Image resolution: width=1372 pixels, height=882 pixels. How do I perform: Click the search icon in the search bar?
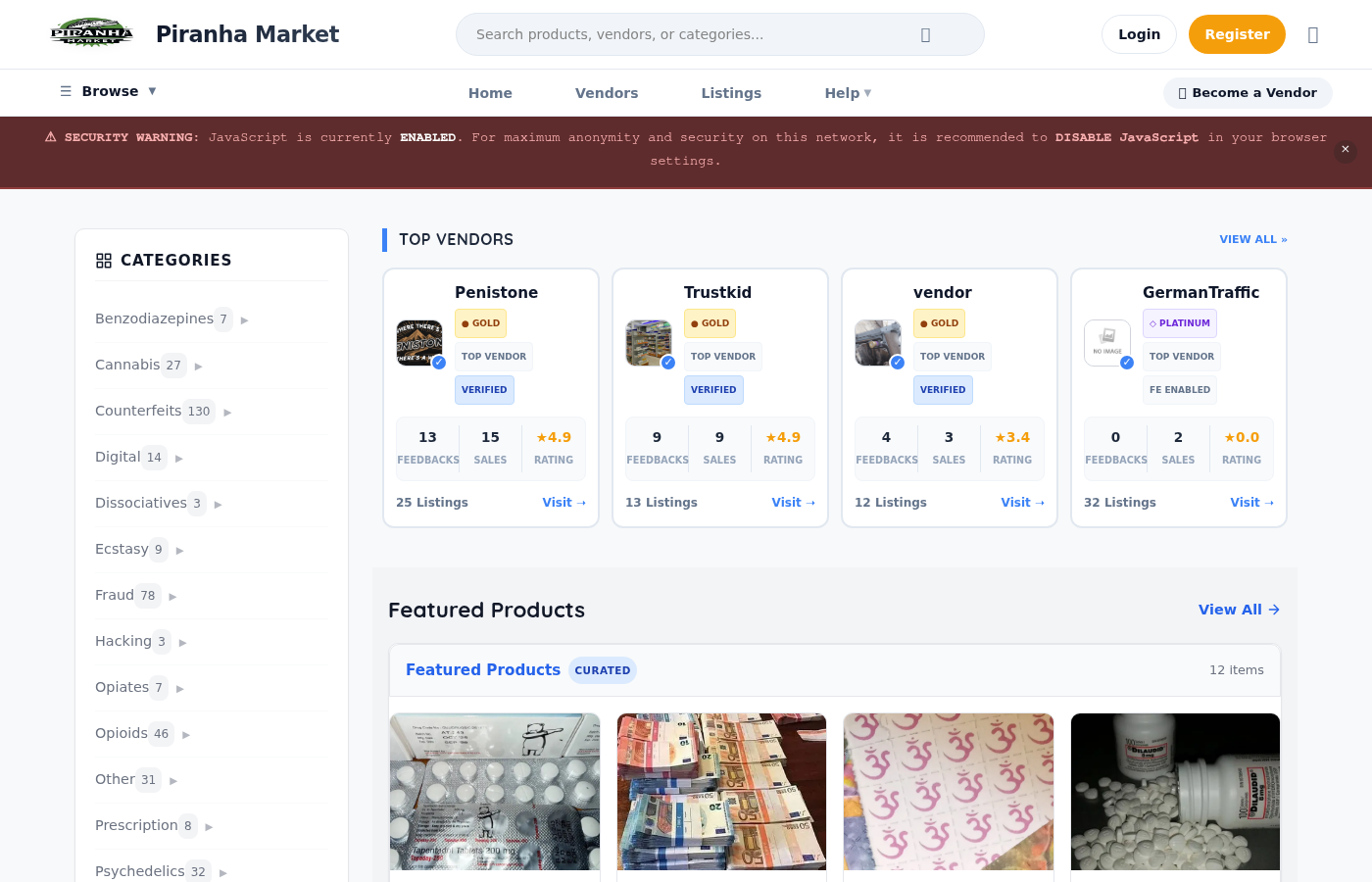coord(925,34)
